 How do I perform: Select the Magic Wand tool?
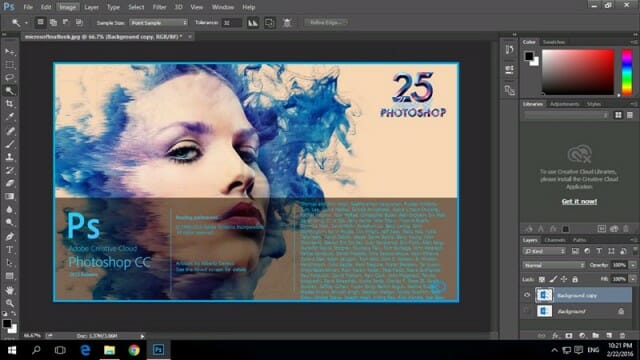pos(9,91)
